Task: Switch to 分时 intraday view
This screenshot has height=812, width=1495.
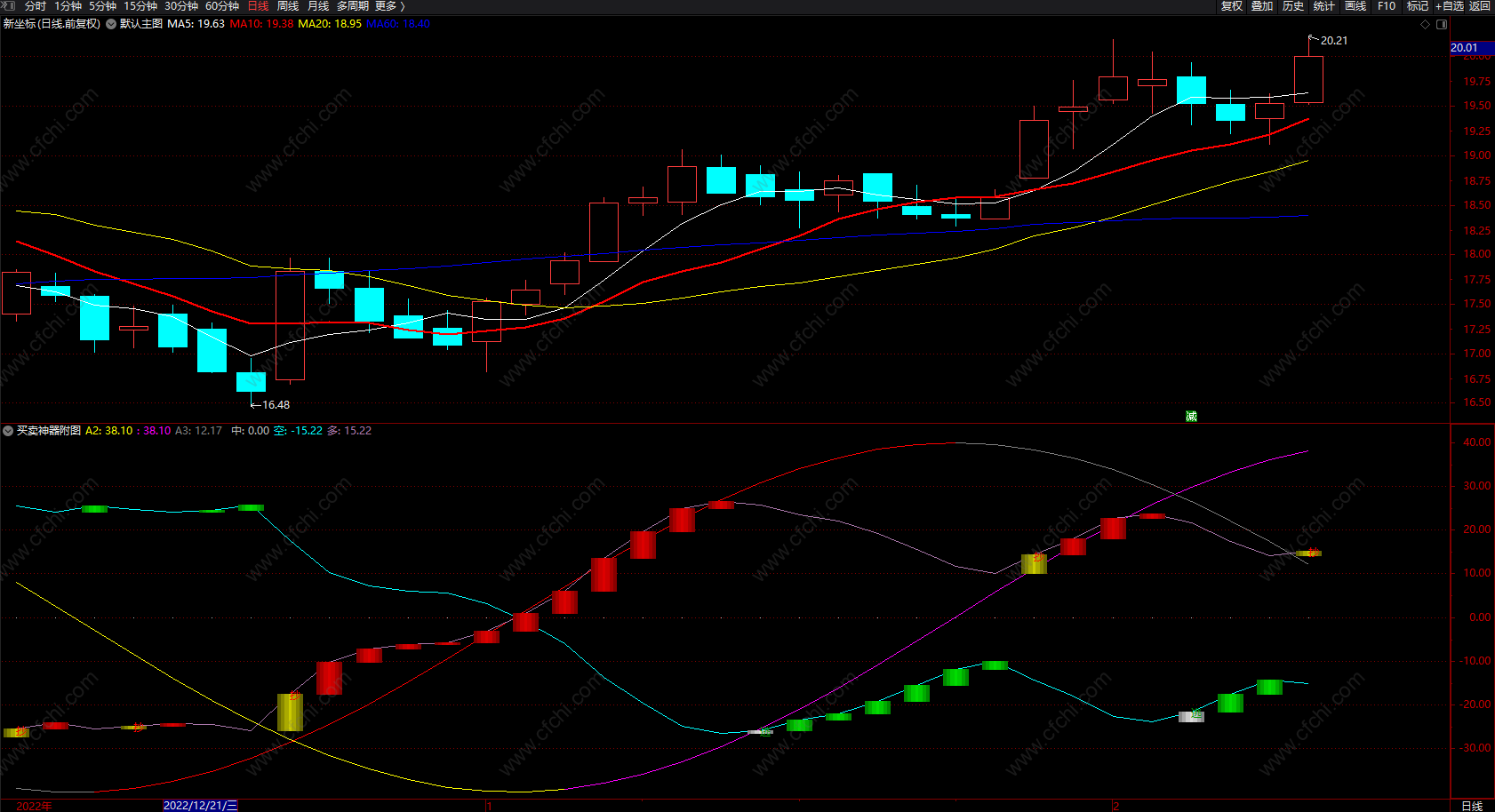Action: tap(36, 6)
